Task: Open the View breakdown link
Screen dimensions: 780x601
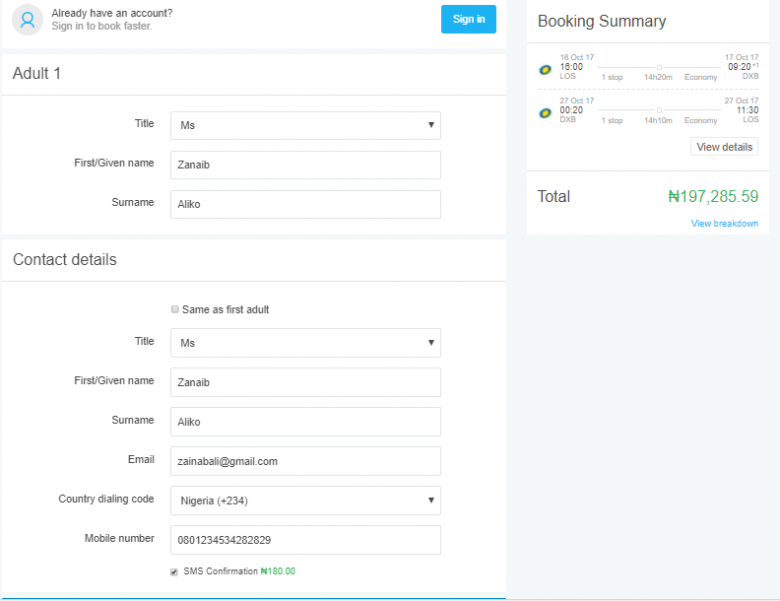Action: pyautogui.click(x=724, y=223)
